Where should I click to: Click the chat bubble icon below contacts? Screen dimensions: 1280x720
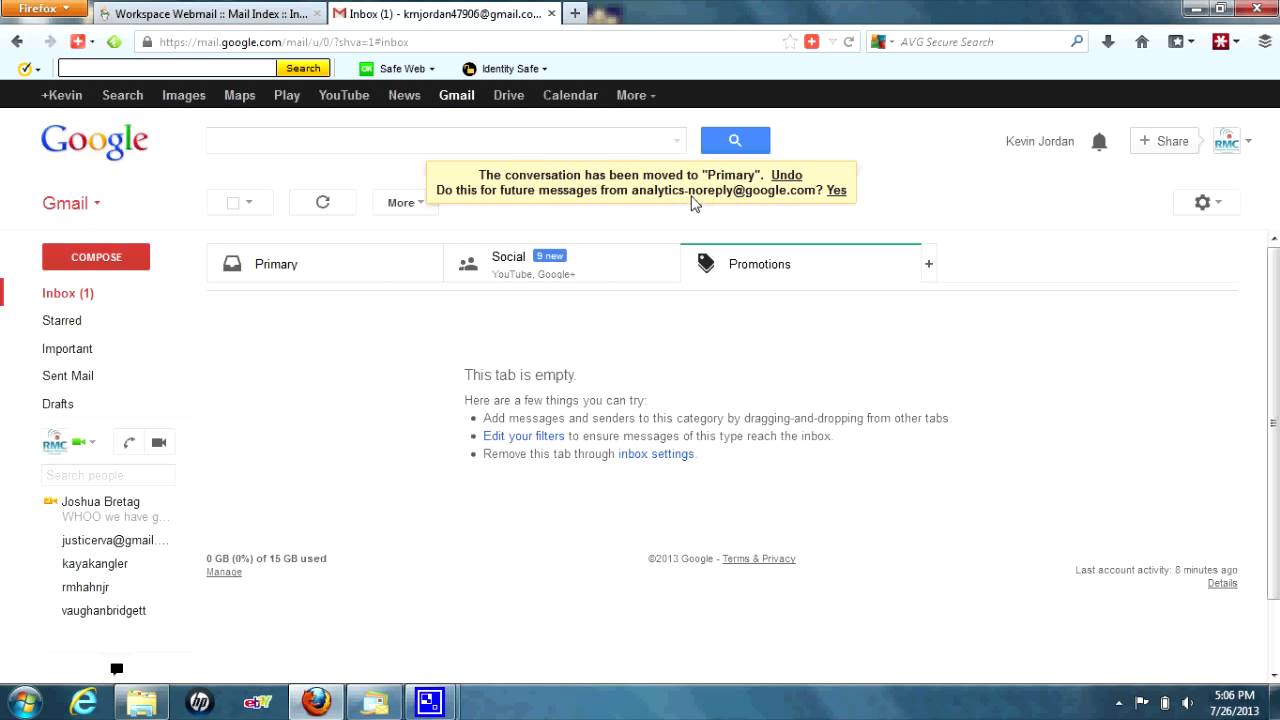tap(117, 668)
